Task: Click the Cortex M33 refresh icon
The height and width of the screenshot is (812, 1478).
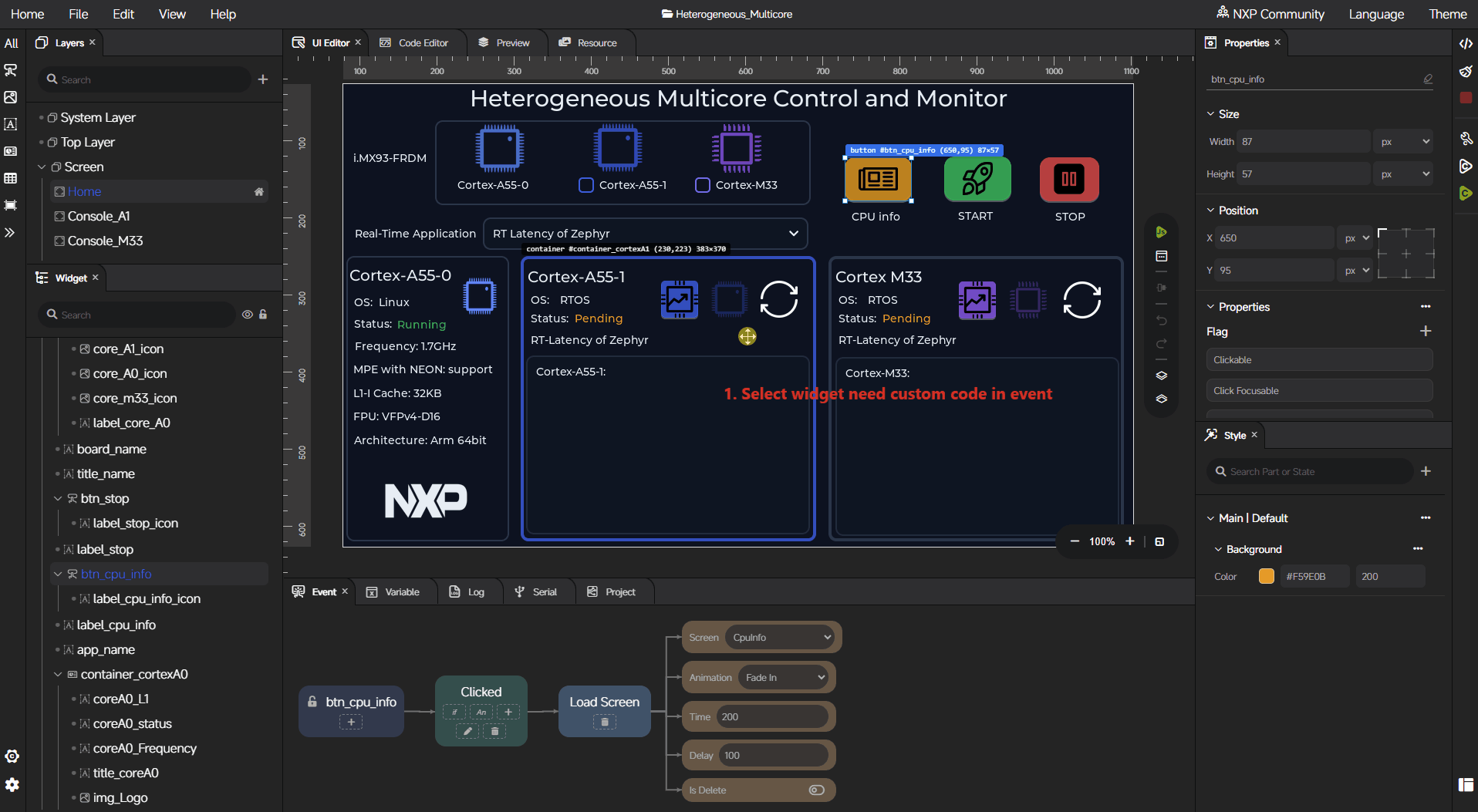Action: click(x=1082, y=299)
